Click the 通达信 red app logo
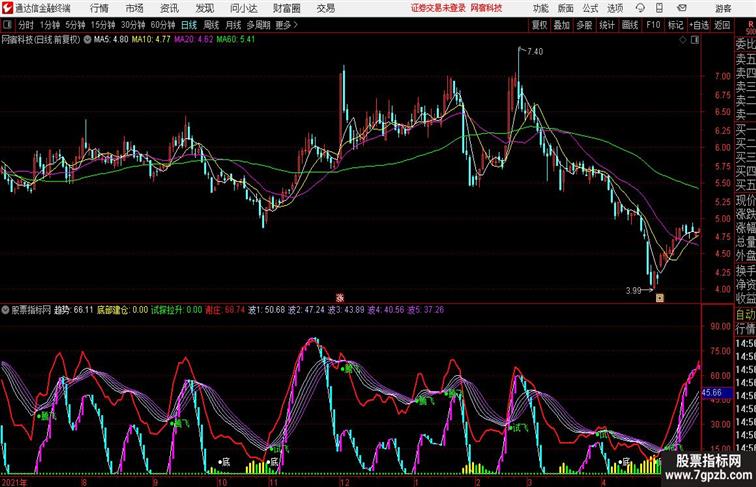The image size is (756, 487). pos(7,8)
